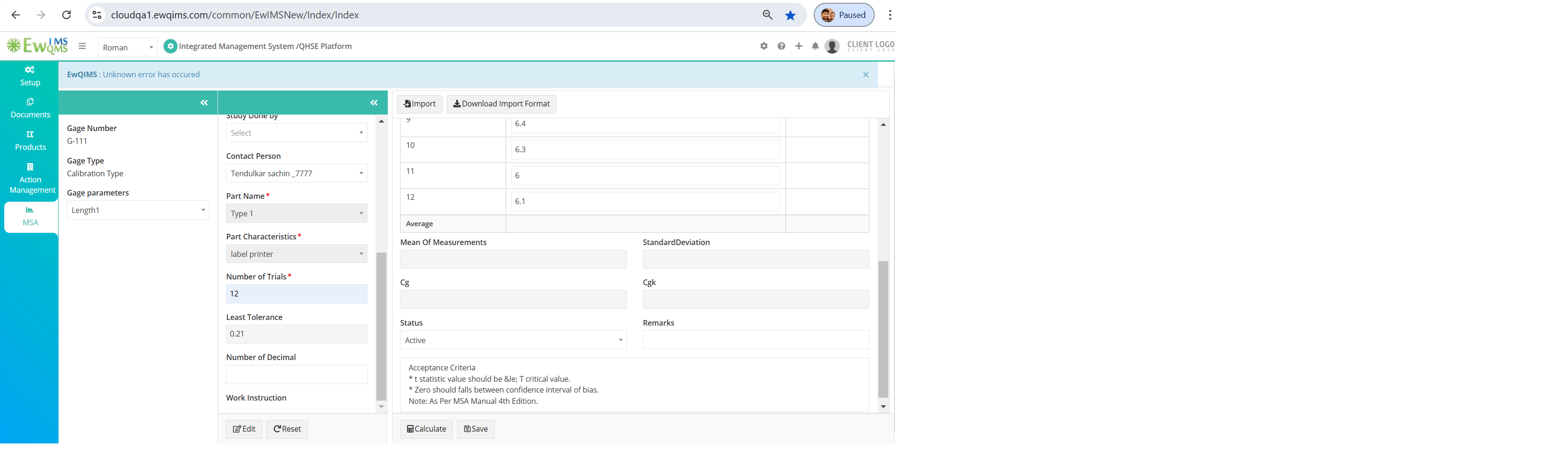Click the Edit button

pos(244,429)
